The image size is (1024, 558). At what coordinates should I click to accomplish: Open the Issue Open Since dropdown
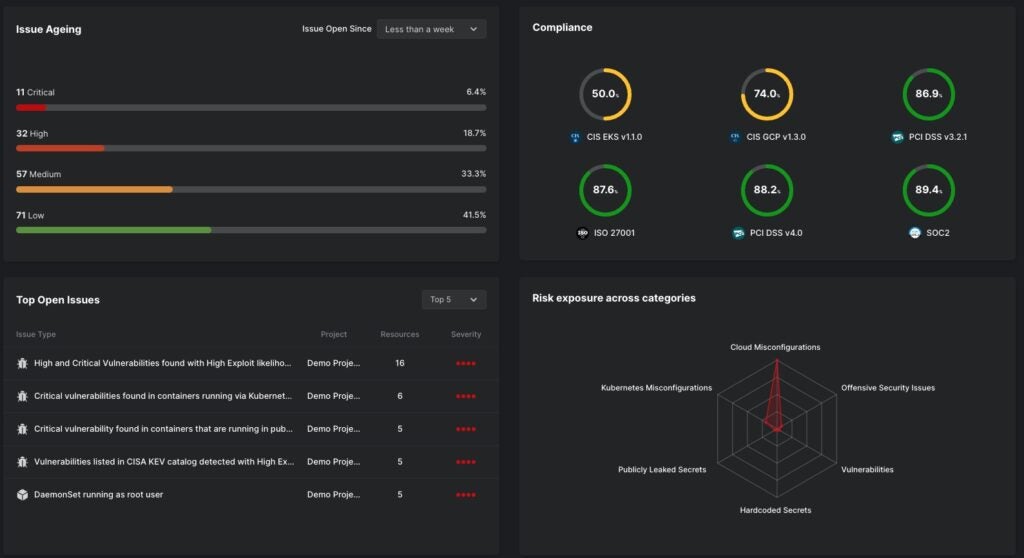point(431,29)
